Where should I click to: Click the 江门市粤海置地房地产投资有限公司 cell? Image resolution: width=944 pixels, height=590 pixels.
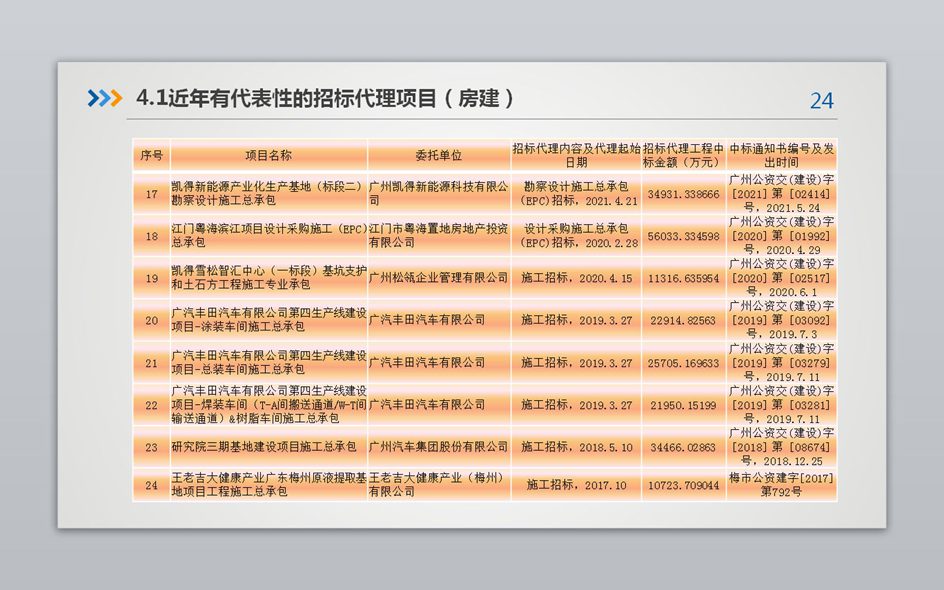[x=438, y=236]
